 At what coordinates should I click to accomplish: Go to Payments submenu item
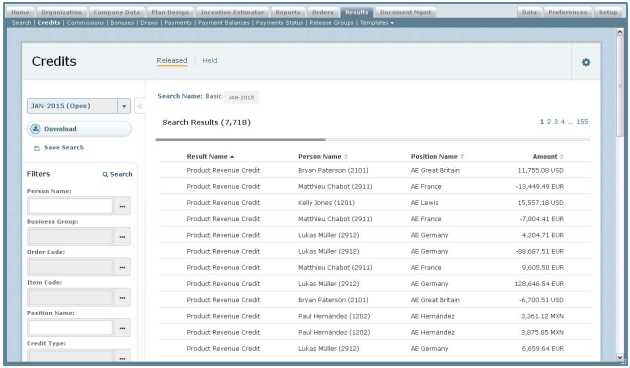178,23
